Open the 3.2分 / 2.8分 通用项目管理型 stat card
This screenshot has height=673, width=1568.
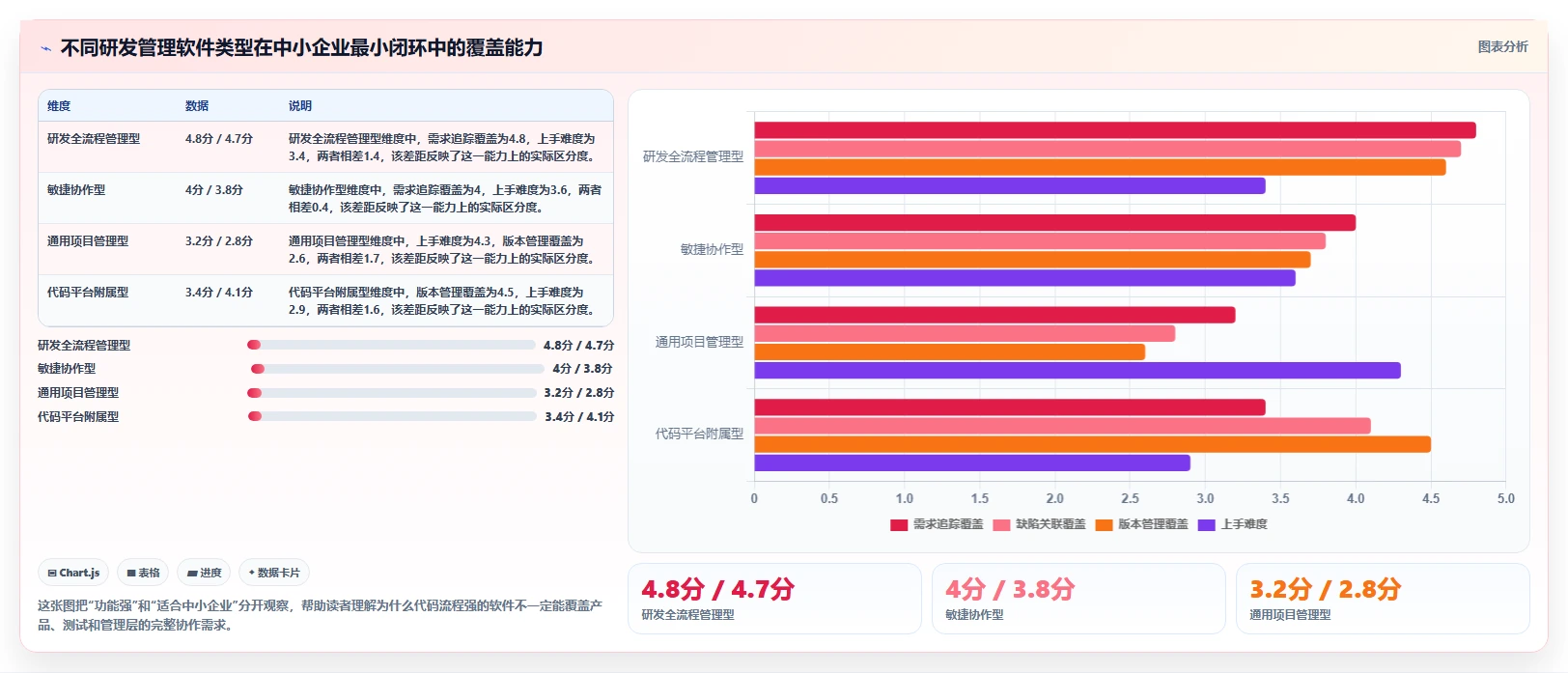pyautogui.click(x=1383, y=599)
